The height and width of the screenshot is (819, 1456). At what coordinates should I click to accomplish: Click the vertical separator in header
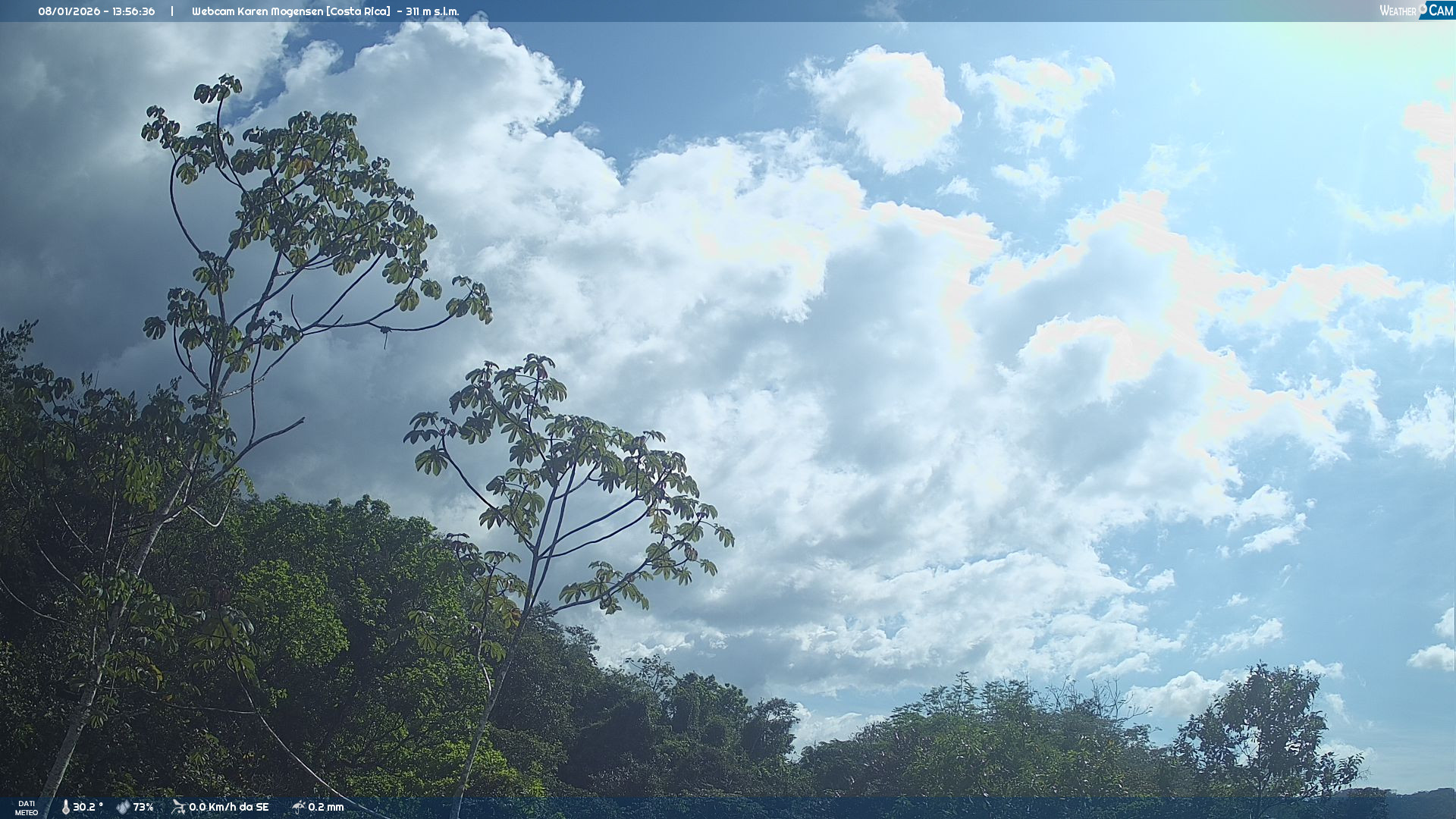pos(172,11)
